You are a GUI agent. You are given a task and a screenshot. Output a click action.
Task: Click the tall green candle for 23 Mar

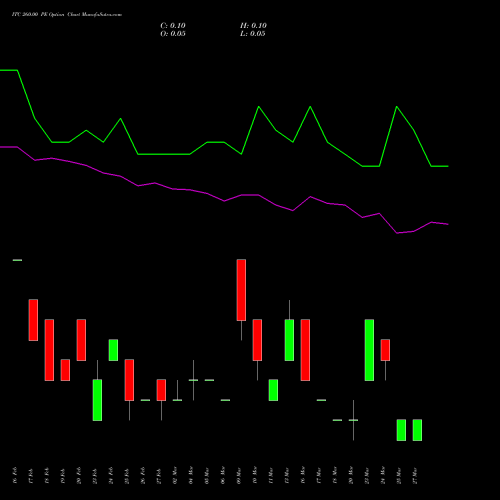pos(369,350)
